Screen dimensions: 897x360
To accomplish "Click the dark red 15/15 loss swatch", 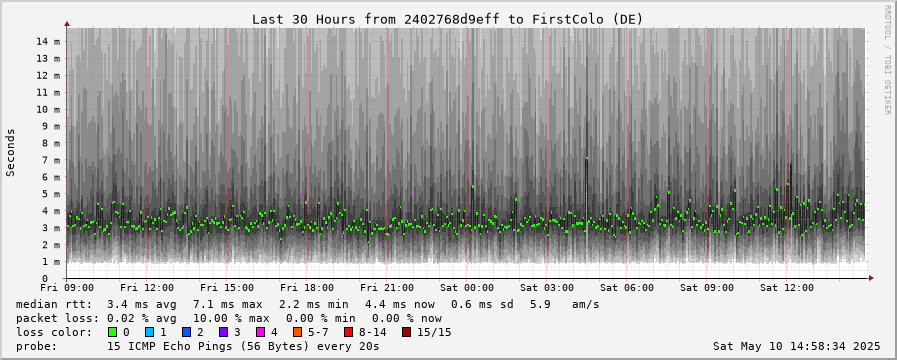I will point(406,332).
